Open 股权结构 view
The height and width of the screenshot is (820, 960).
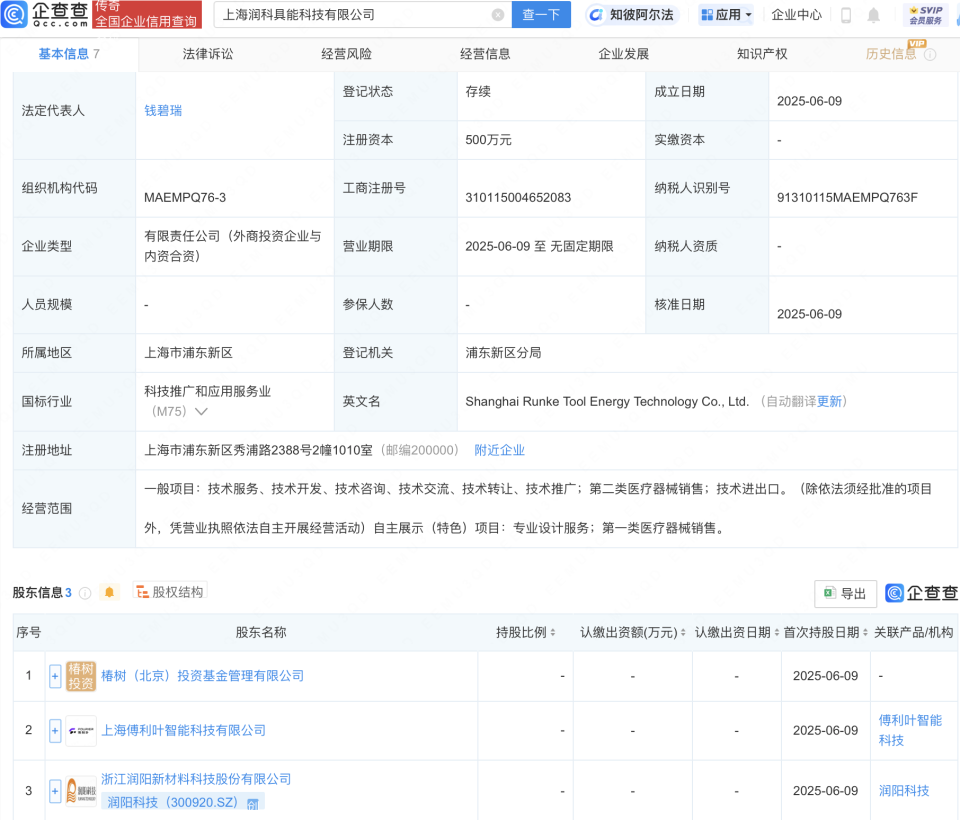click(170, 592)
